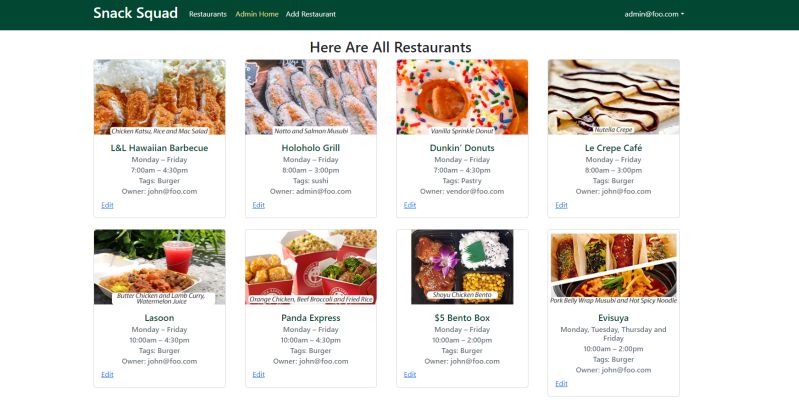Viewport: 799px width, 405px height.
Task: Edit the Dunkin' Donuts entry
Action: click(410, 205)
